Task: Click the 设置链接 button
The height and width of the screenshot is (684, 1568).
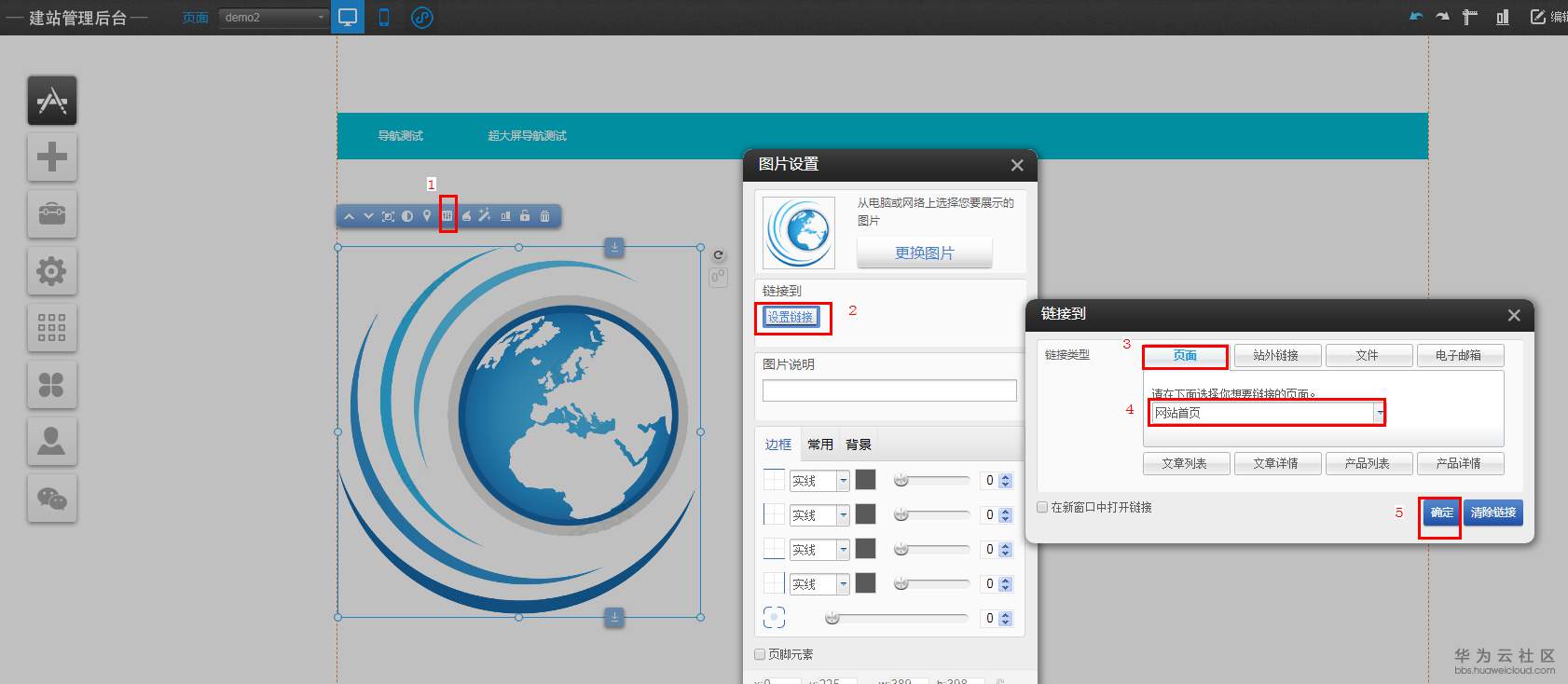Action: pos(791,317)
